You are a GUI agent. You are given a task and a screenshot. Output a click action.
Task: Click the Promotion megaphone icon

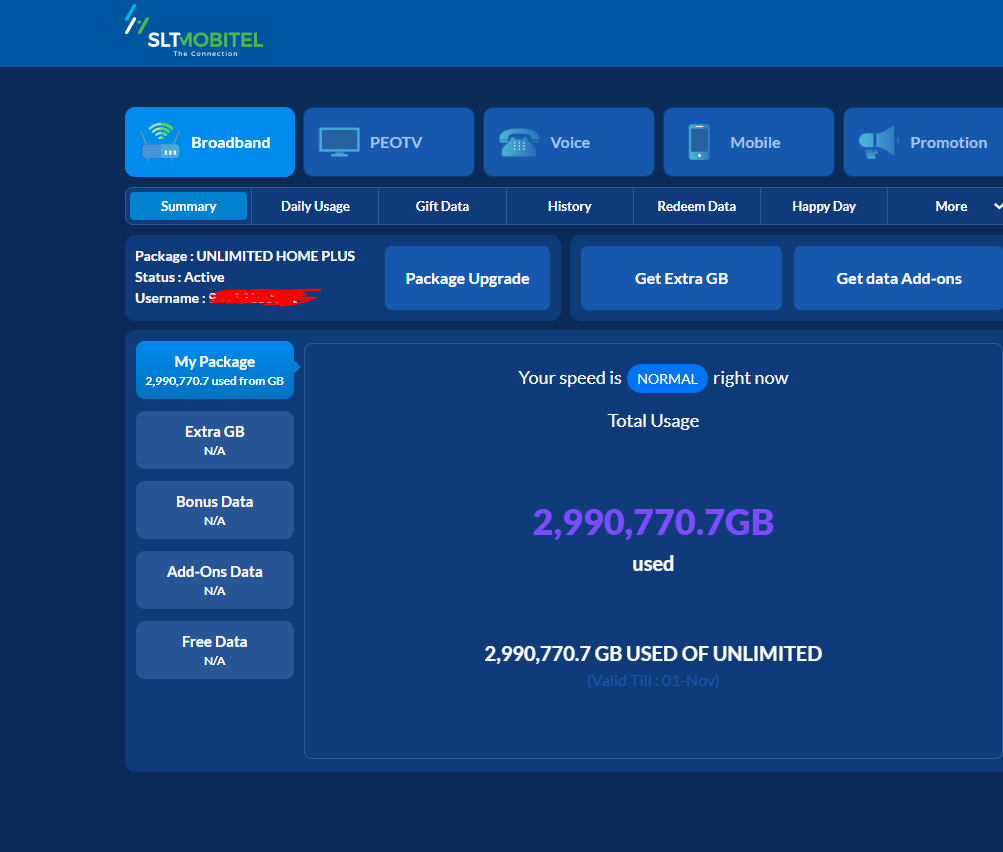pos(878,142)
